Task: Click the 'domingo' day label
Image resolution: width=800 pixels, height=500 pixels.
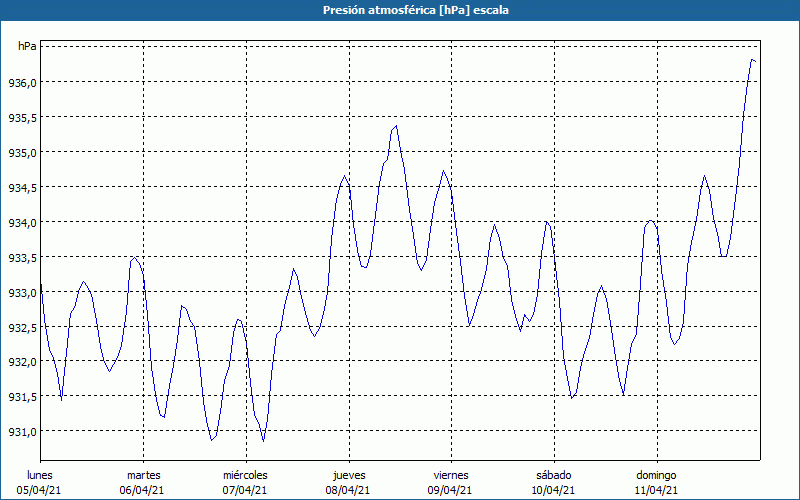Action: 656,475
